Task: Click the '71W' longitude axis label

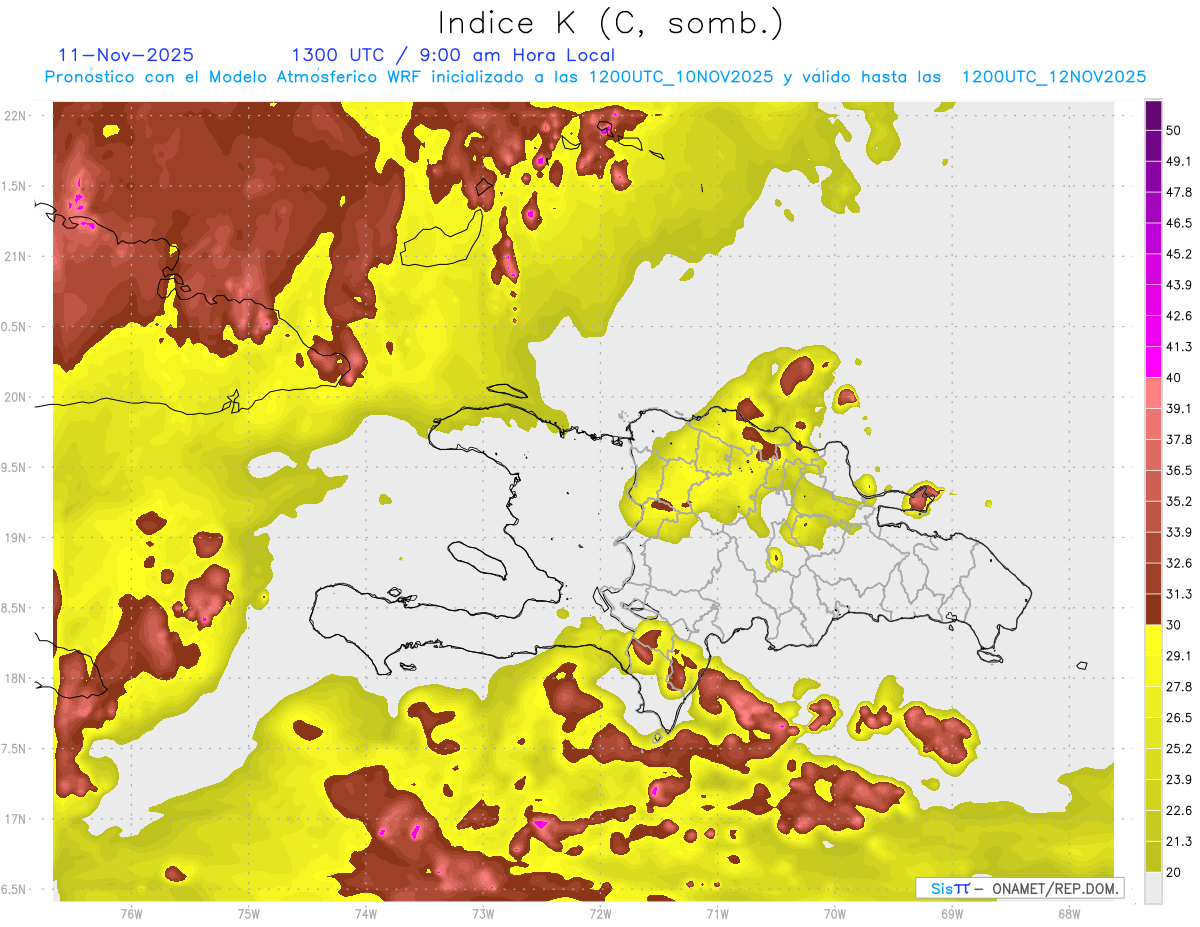Action: [717, 913]
